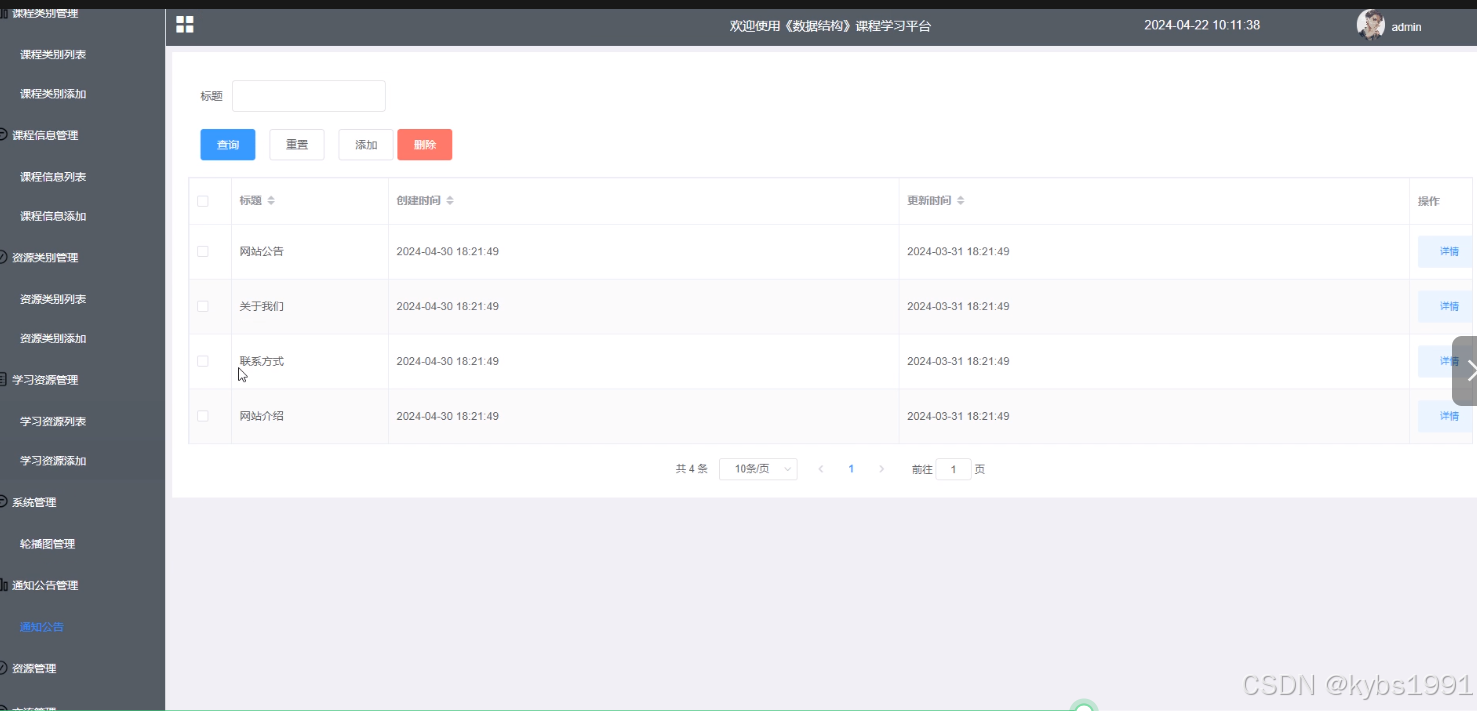Click the 重置 button
The image size is (1477, 711).
pos(297,145)
